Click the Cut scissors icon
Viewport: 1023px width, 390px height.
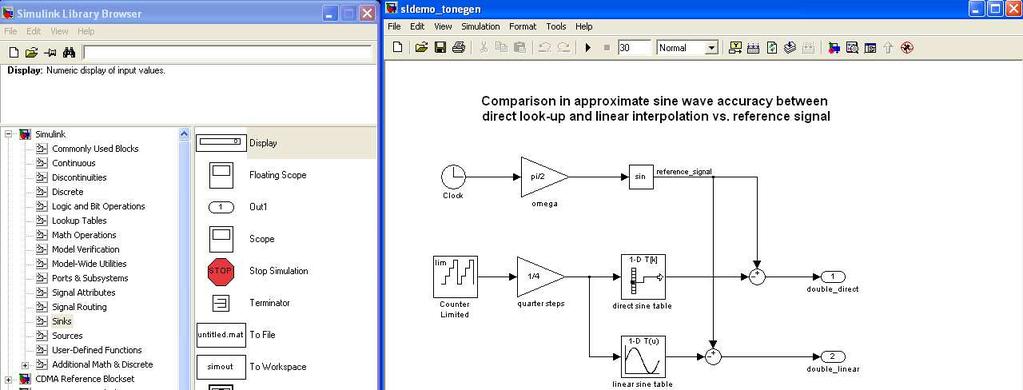pos(483,48)
